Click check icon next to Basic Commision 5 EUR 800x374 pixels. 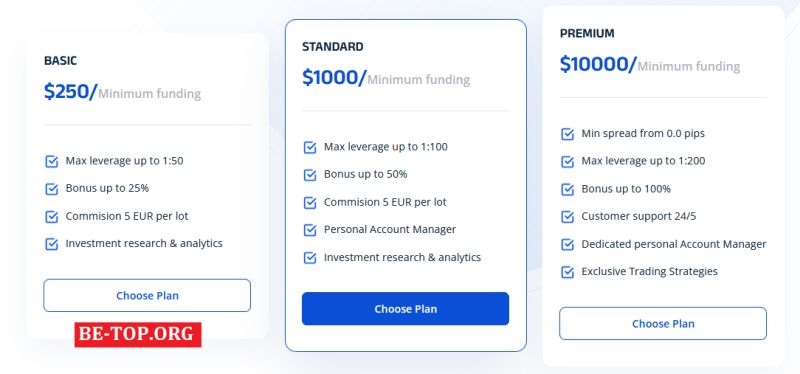(52, 216)
